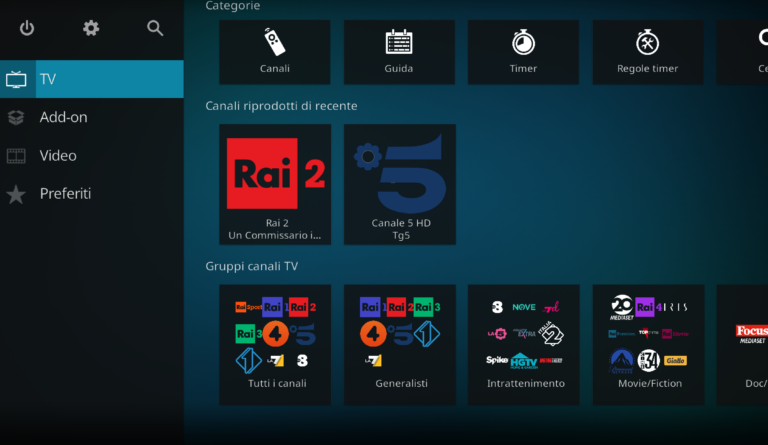The width and height of the screenshot is (768, 445).
Task: Open the Intrattenimento channel group
Action: click(524, 345)
